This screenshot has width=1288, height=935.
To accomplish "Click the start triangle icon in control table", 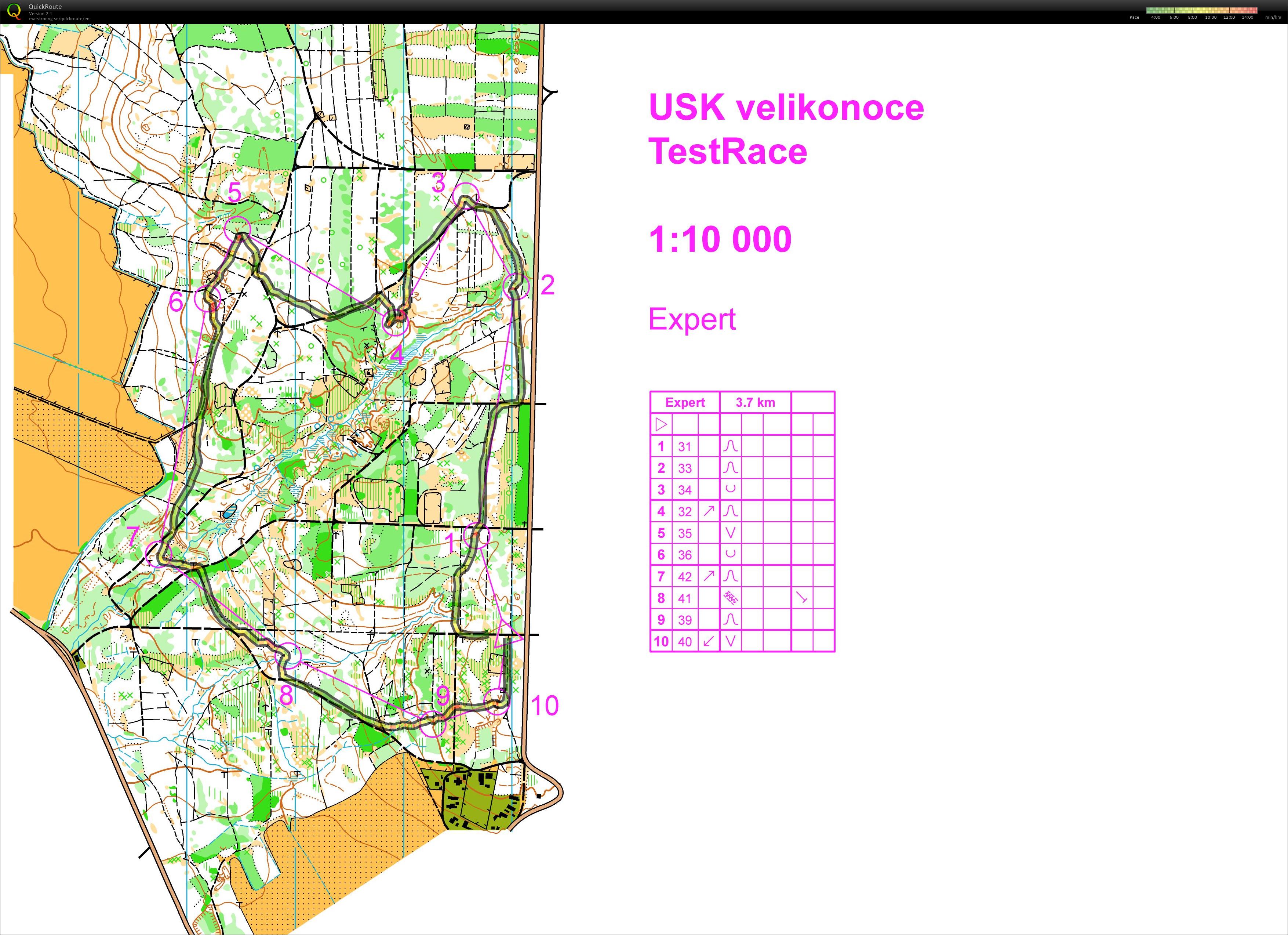I will pyautogui.click(x=661, y=424).
